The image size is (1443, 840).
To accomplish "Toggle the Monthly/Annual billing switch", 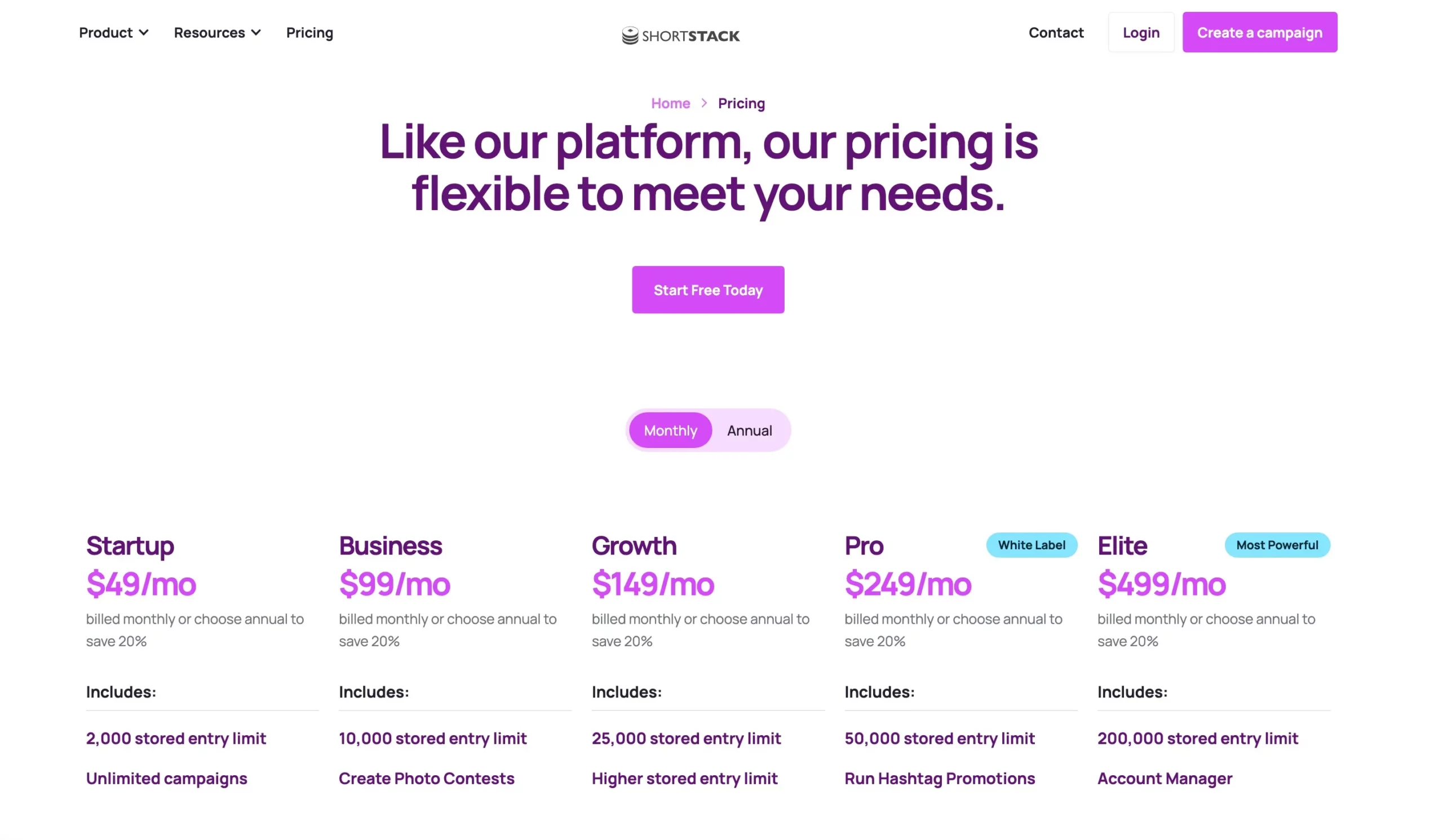I will [709, 430].
